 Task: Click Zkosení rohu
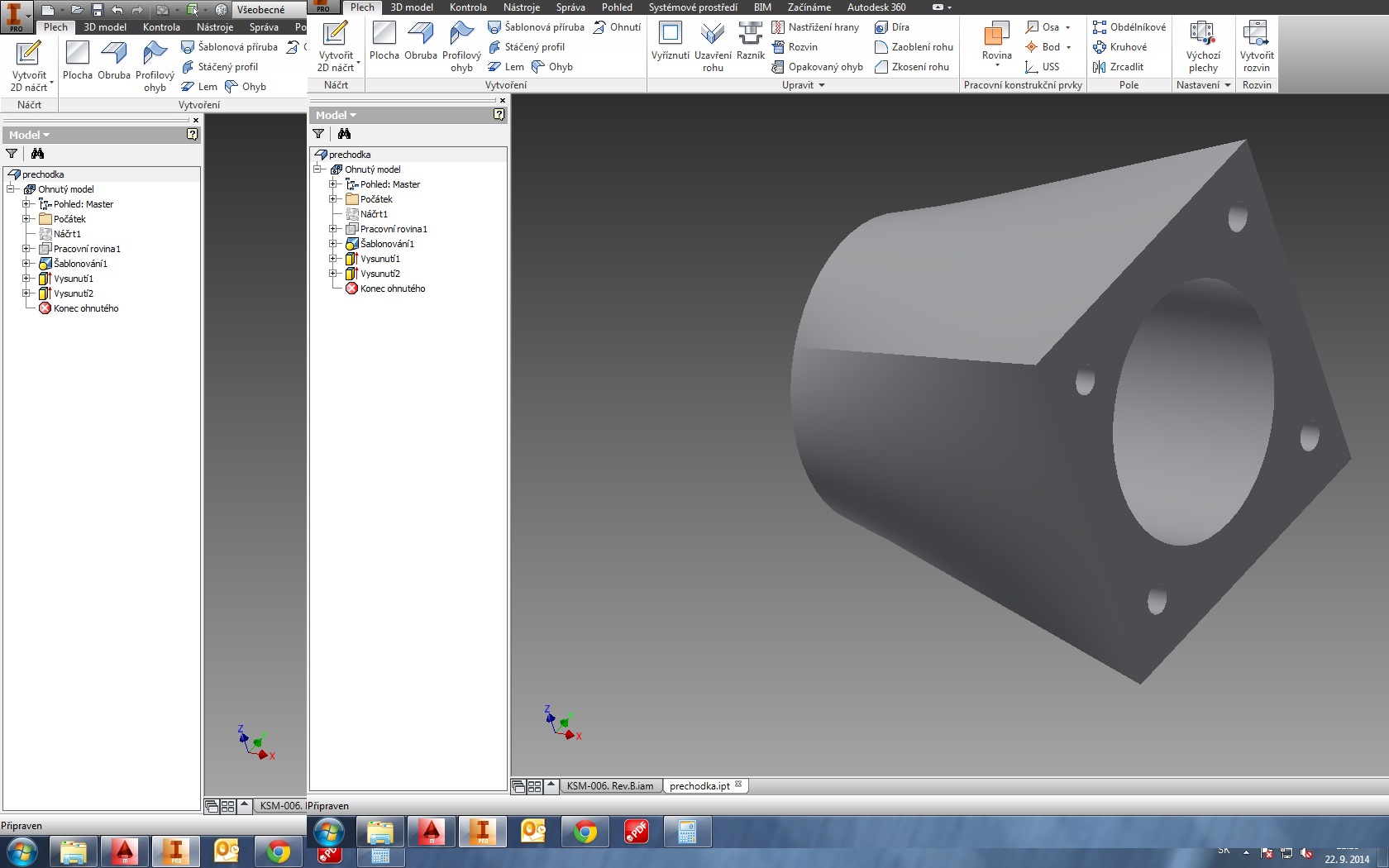pyautogui.click(x=912, y=67)
